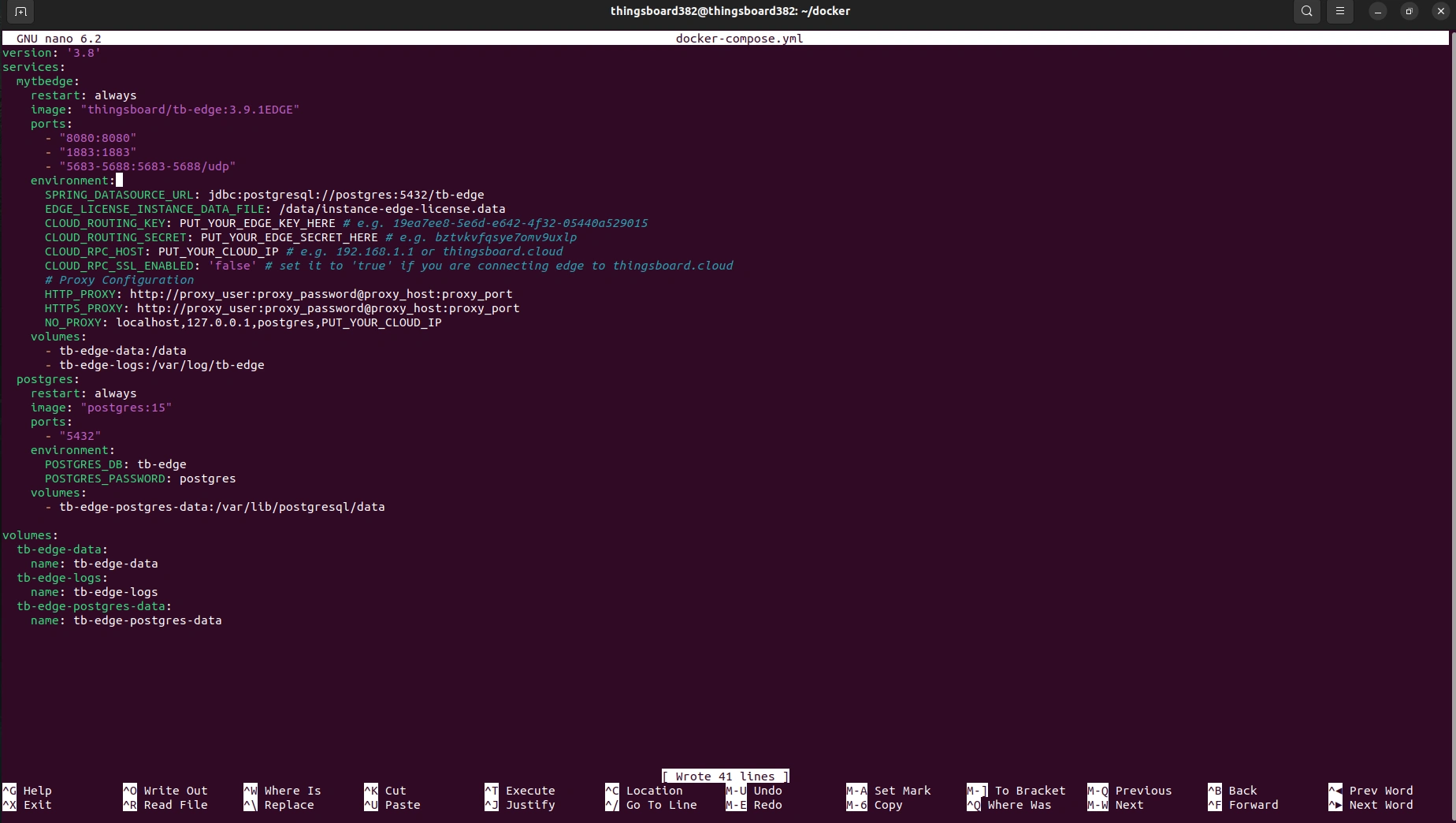Screen dimensions: 1456x823
Task: Place cursor on PUT_YOUR_EDGE_KEY_HERE value
Action: point(257,223)
